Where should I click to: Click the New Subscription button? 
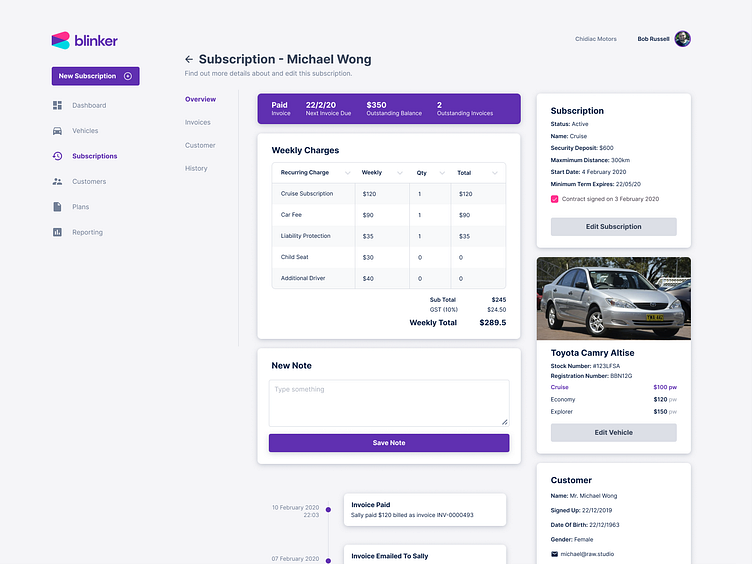tap(95, 76)
